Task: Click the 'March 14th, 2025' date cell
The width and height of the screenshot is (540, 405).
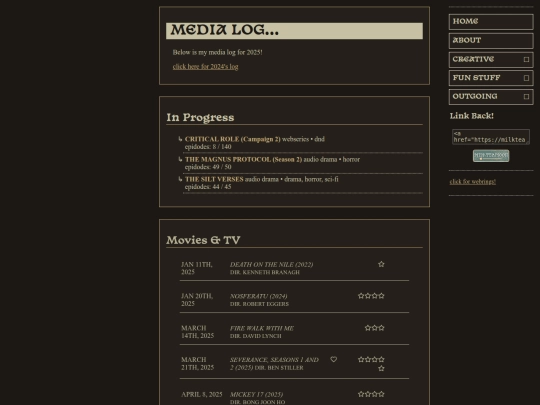Action: 197,332
